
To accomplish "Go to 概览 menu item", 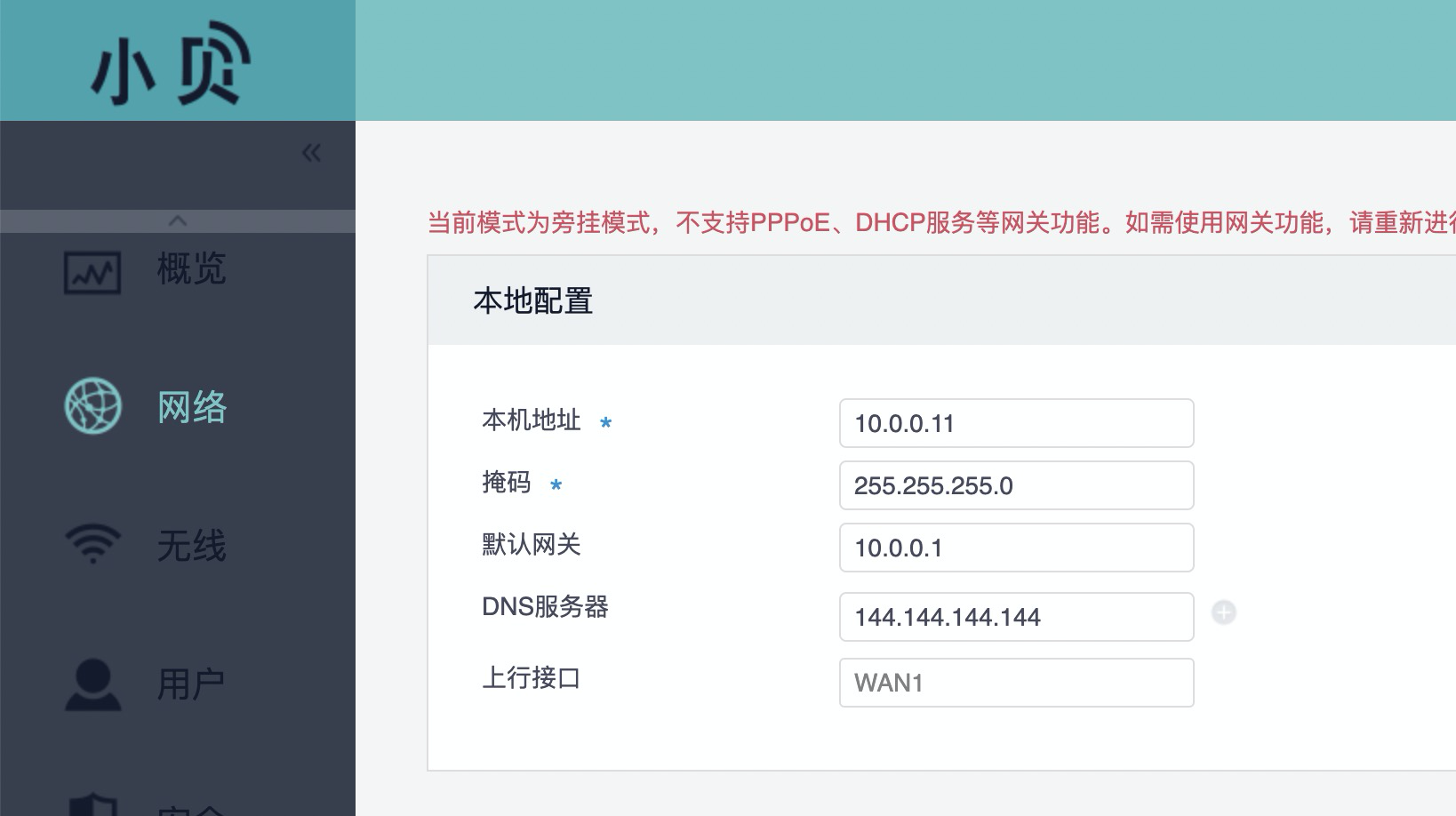I will pos(191,268).
